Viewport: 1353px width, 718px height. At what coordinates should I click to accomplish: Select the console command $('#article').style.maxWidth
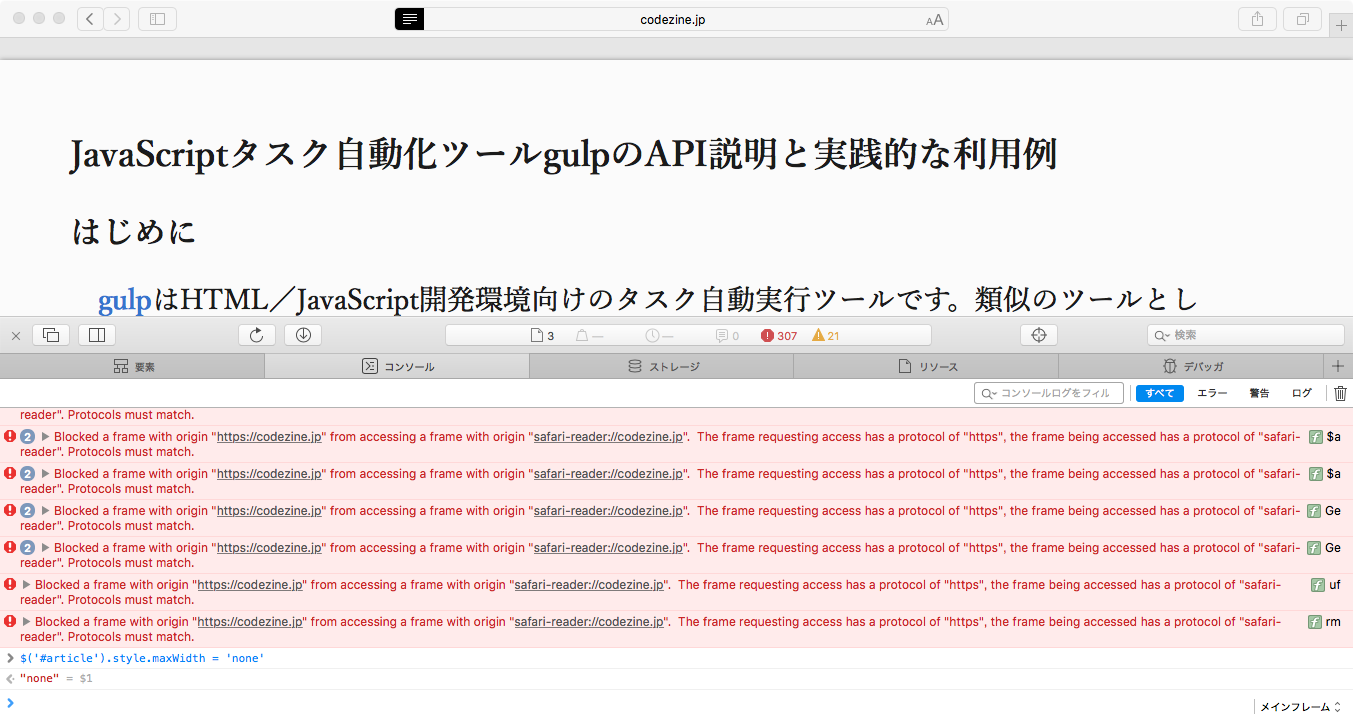(142, 658)
